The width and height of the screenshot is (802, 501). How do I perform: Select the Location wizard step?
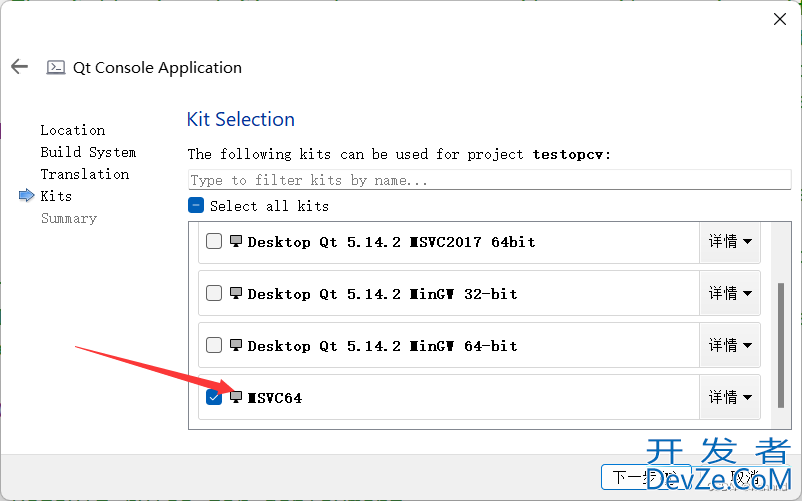(73, 130)
